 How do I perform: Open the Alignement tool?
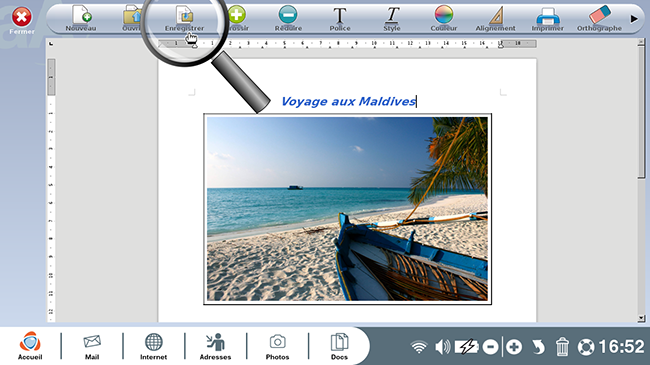pyautogui.click(x=495, y=19)
